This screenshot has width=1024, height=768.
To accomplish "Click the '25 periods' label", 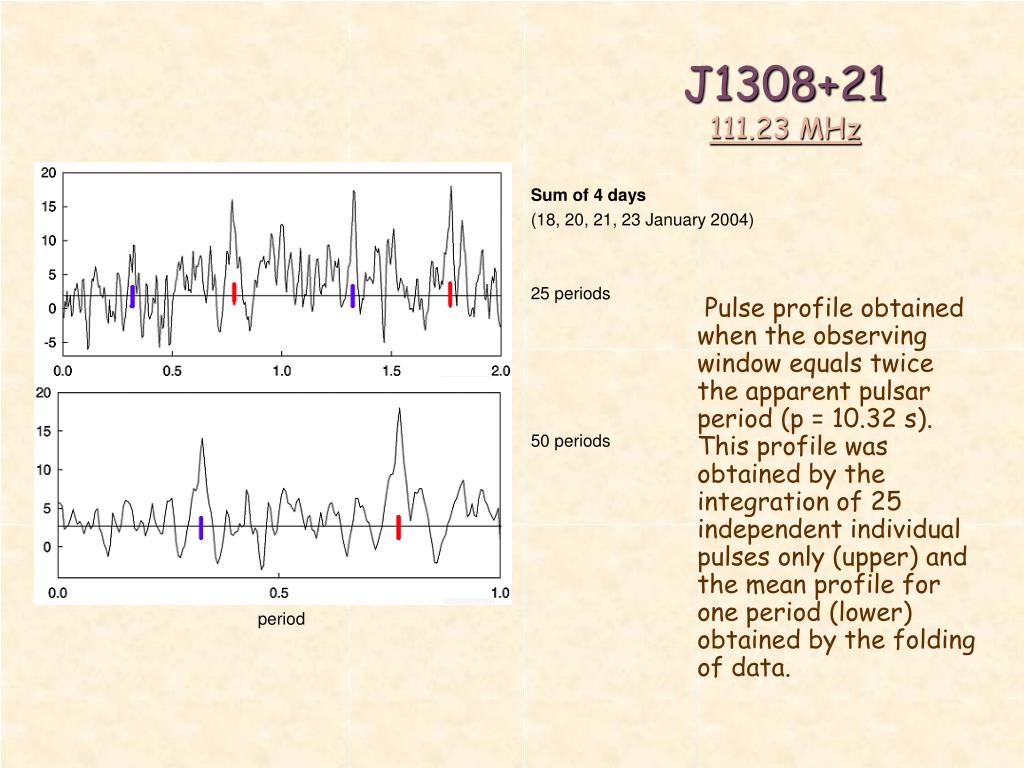I will coord(570,294).
